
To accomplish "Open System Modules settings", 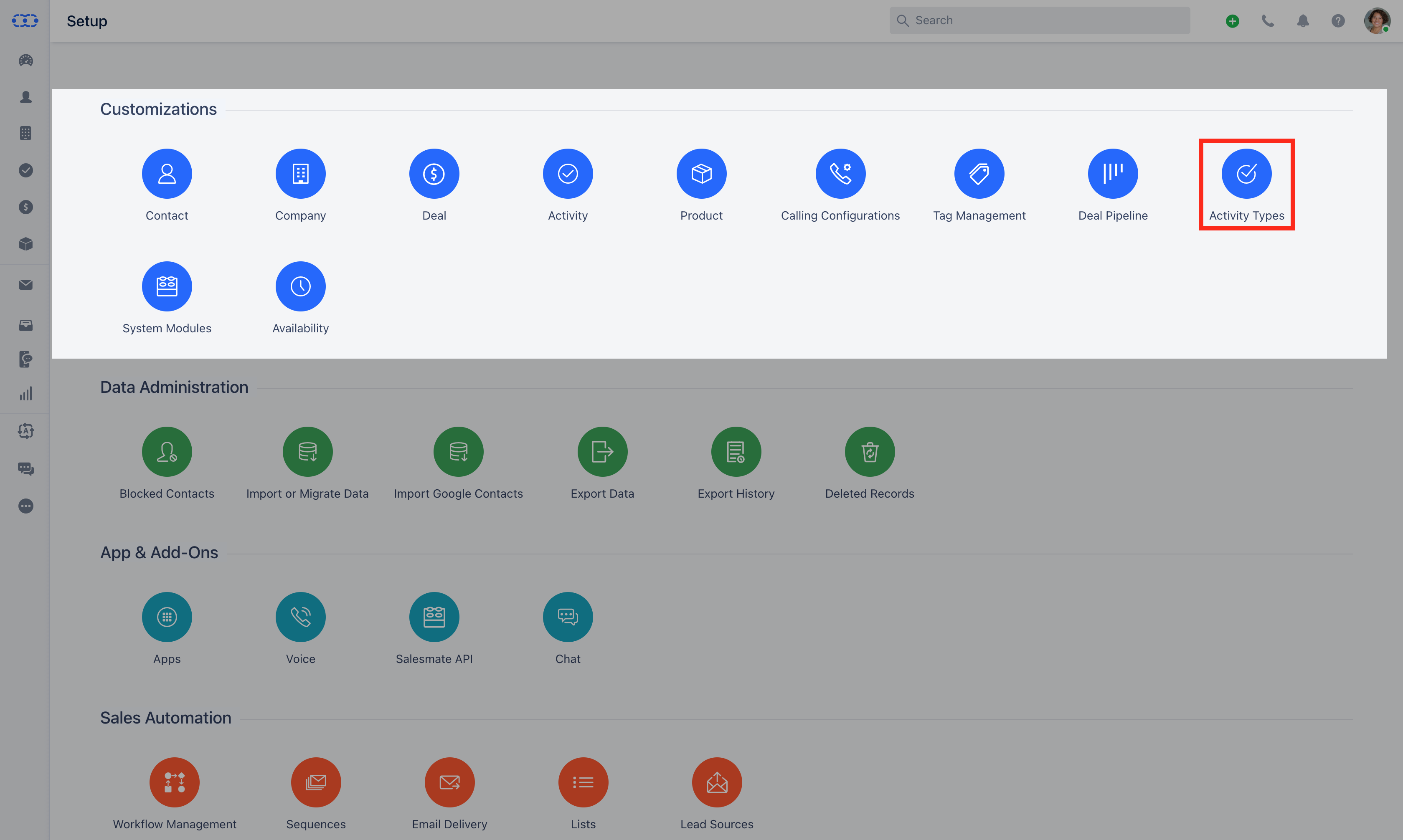I will [x=167, y=286].
